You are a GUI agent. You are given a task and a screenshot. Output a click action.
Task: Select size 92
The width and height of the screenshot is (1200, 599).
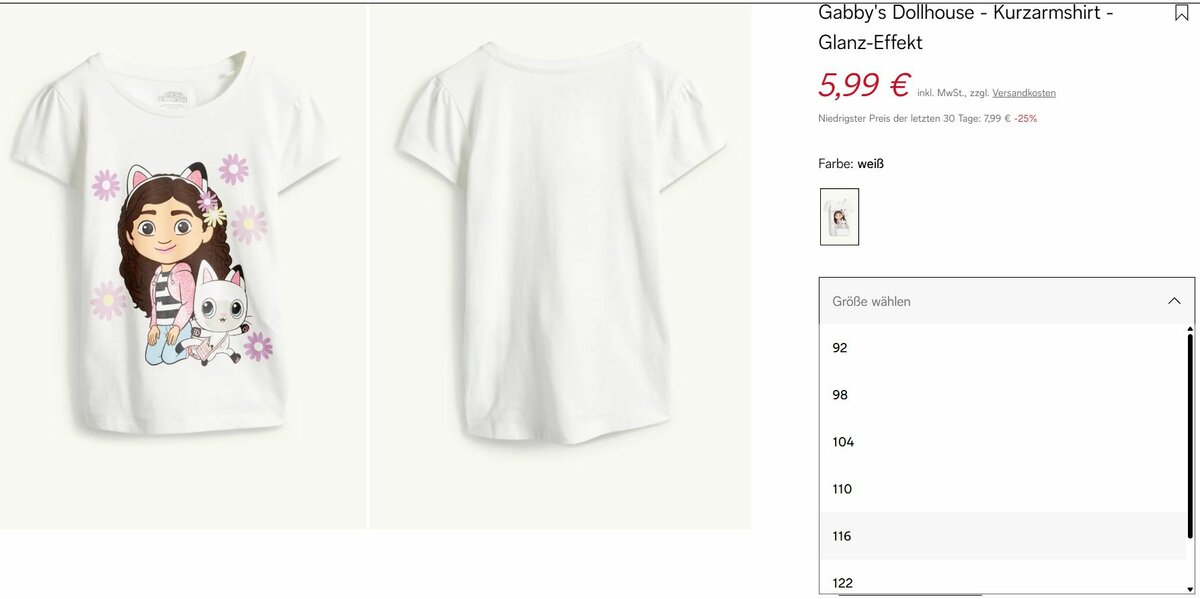click(x=840, y=348)
